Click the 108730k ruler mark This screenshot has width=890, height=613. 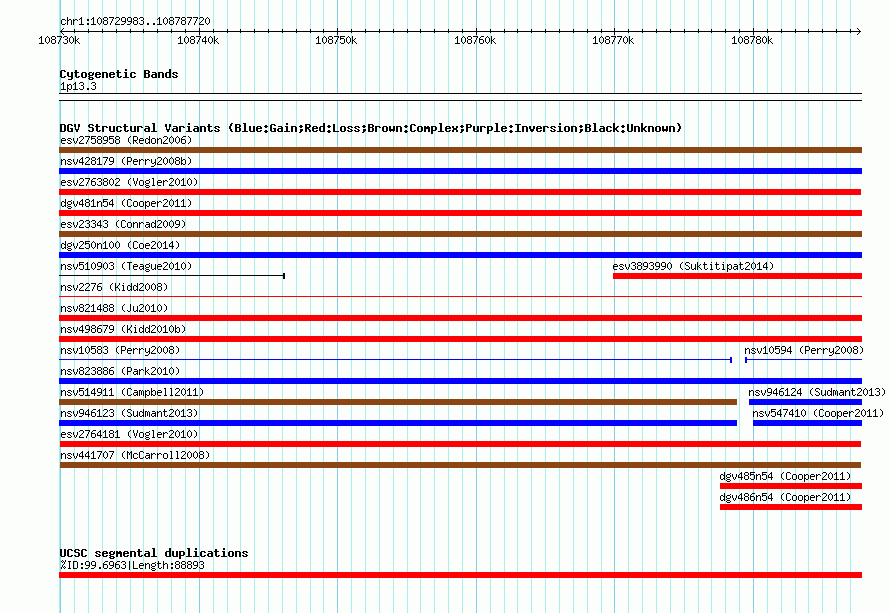[59, 40]
